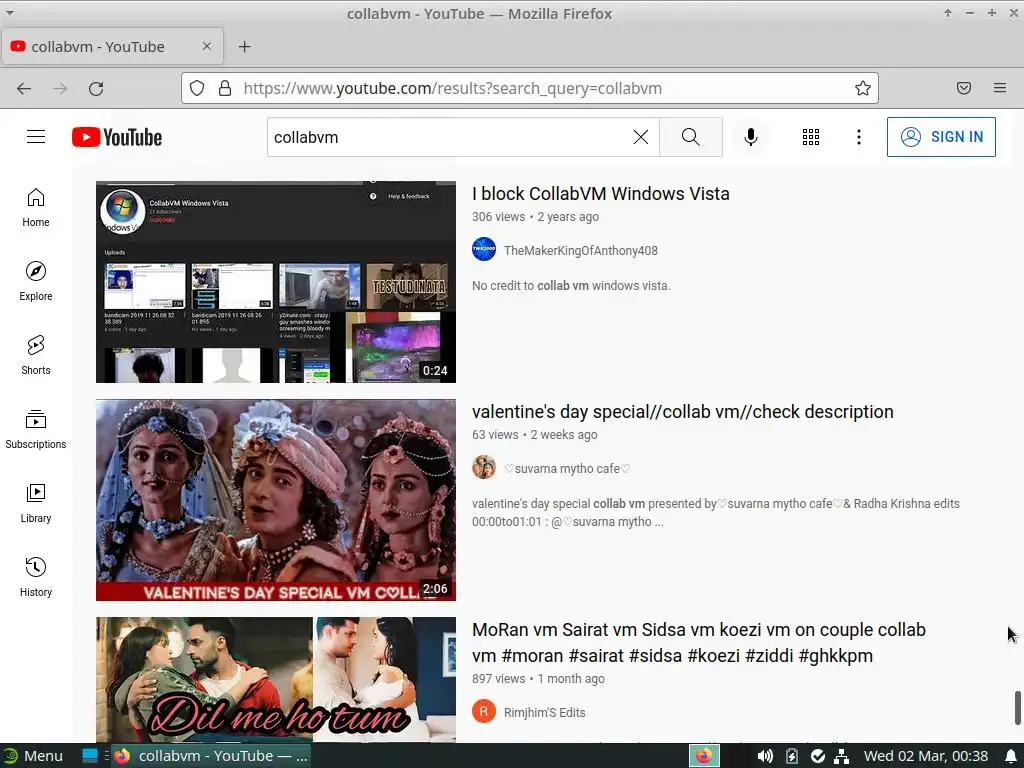Image resolution: width=1024 pixels, height=768 pixels.
Task: Click suvarna mytho cafe channel avatar
Action: pos(484,468)
